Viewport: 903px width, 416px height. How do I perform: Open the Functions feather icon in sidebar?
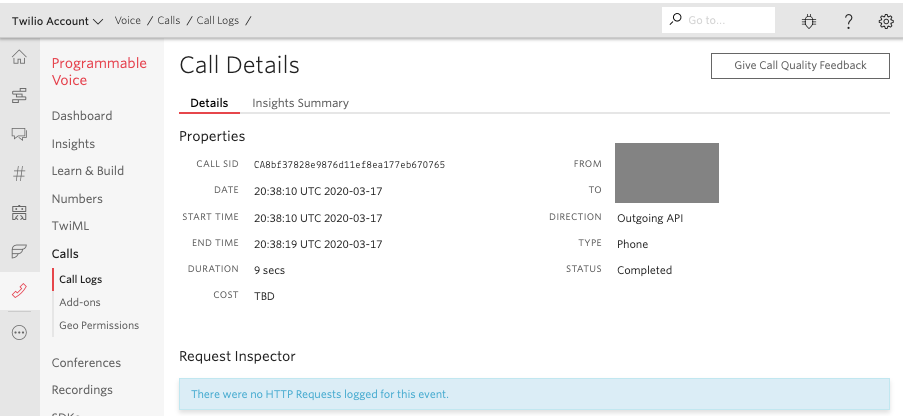pyautogui.click(x=20, y=251)
